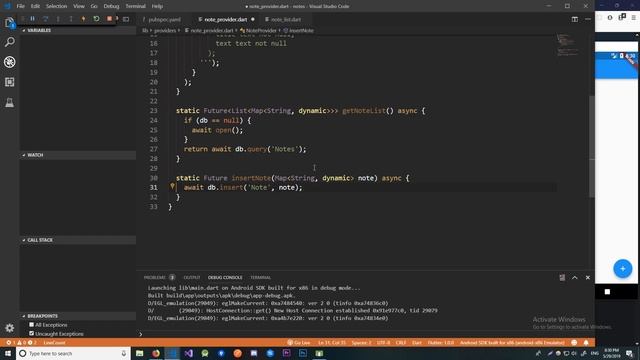Open the Help menu
The height and width of the screenshot is (360, 640).
(157, 6)
